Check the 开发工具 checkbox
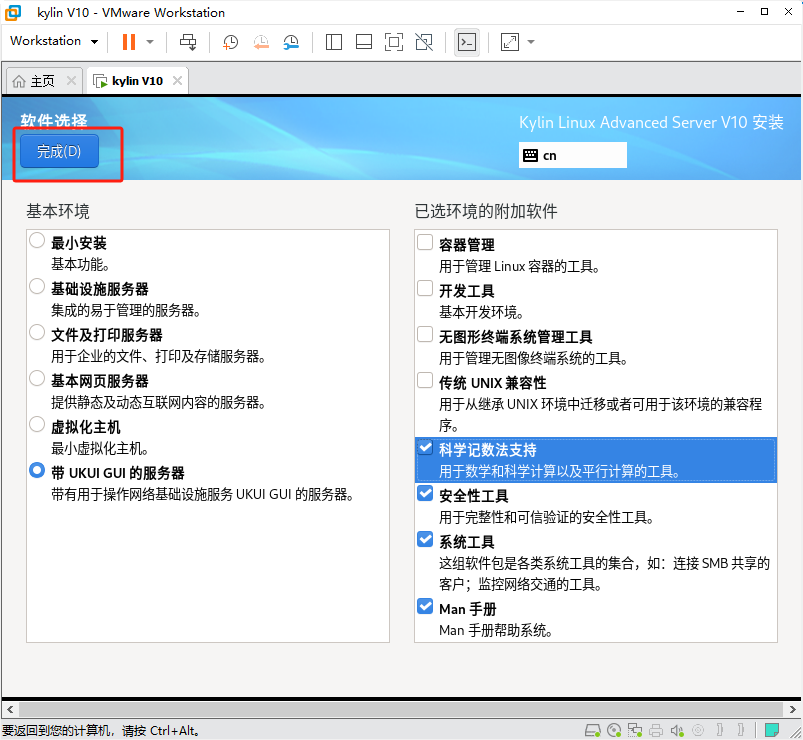Screen dimensions: 803x740 click(425, 288)
